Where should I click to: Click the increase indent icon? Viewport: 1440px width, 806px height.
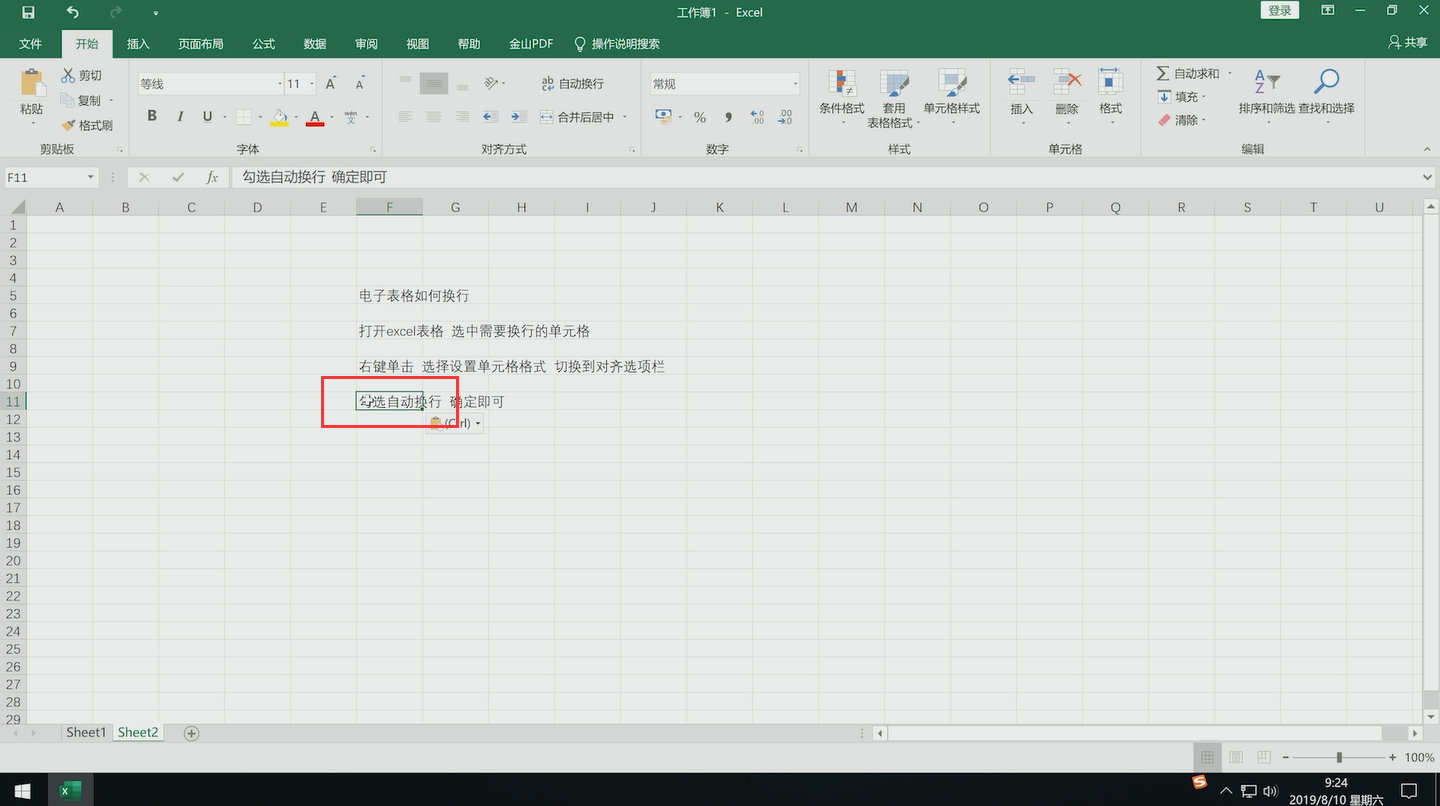(518, 117)
